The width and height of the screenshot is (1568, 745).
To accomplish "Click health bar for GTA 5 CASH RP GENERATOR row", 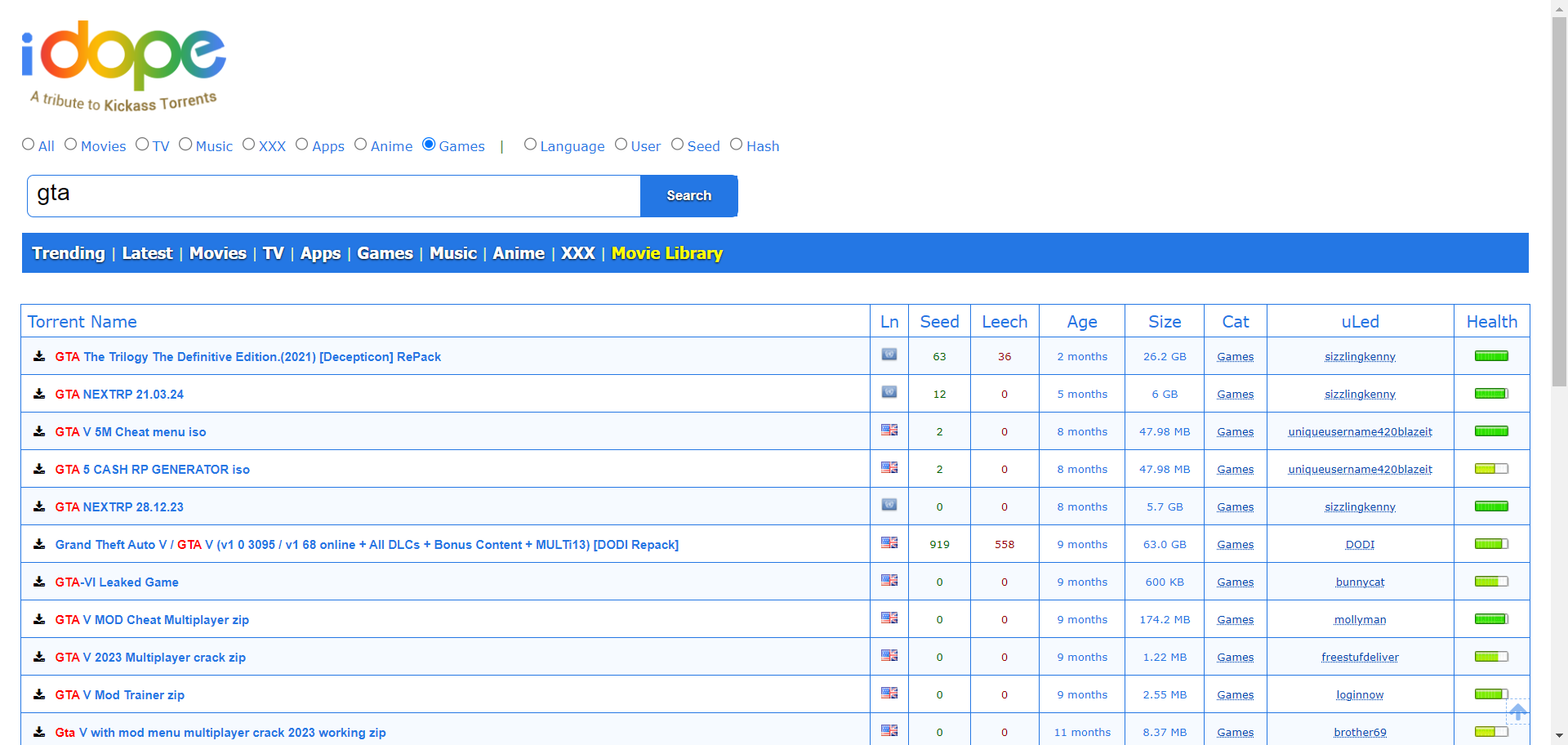I will (x=1491, y=469).
